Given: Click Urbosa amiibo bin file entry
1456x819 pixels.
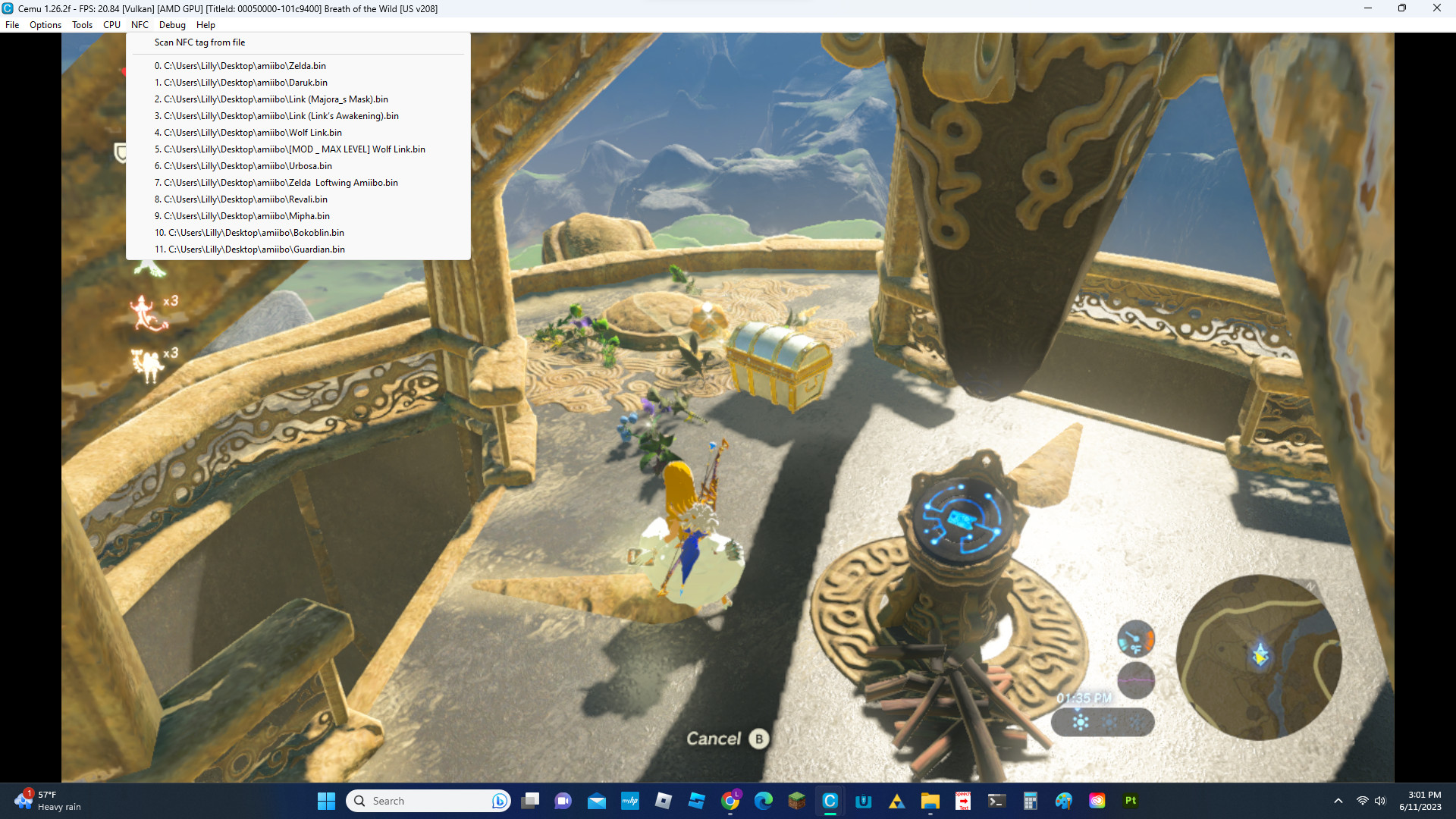Looking at the screenshot, I should coord(248,165).
